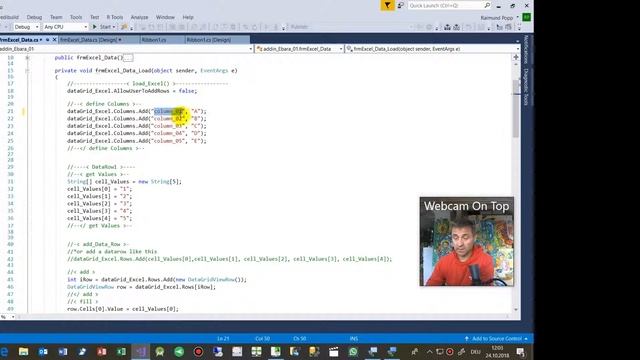
Task: Expand the collapsed frmExcel_Data() constructor region
Action: pyautogui.click(x=27, y=58)
